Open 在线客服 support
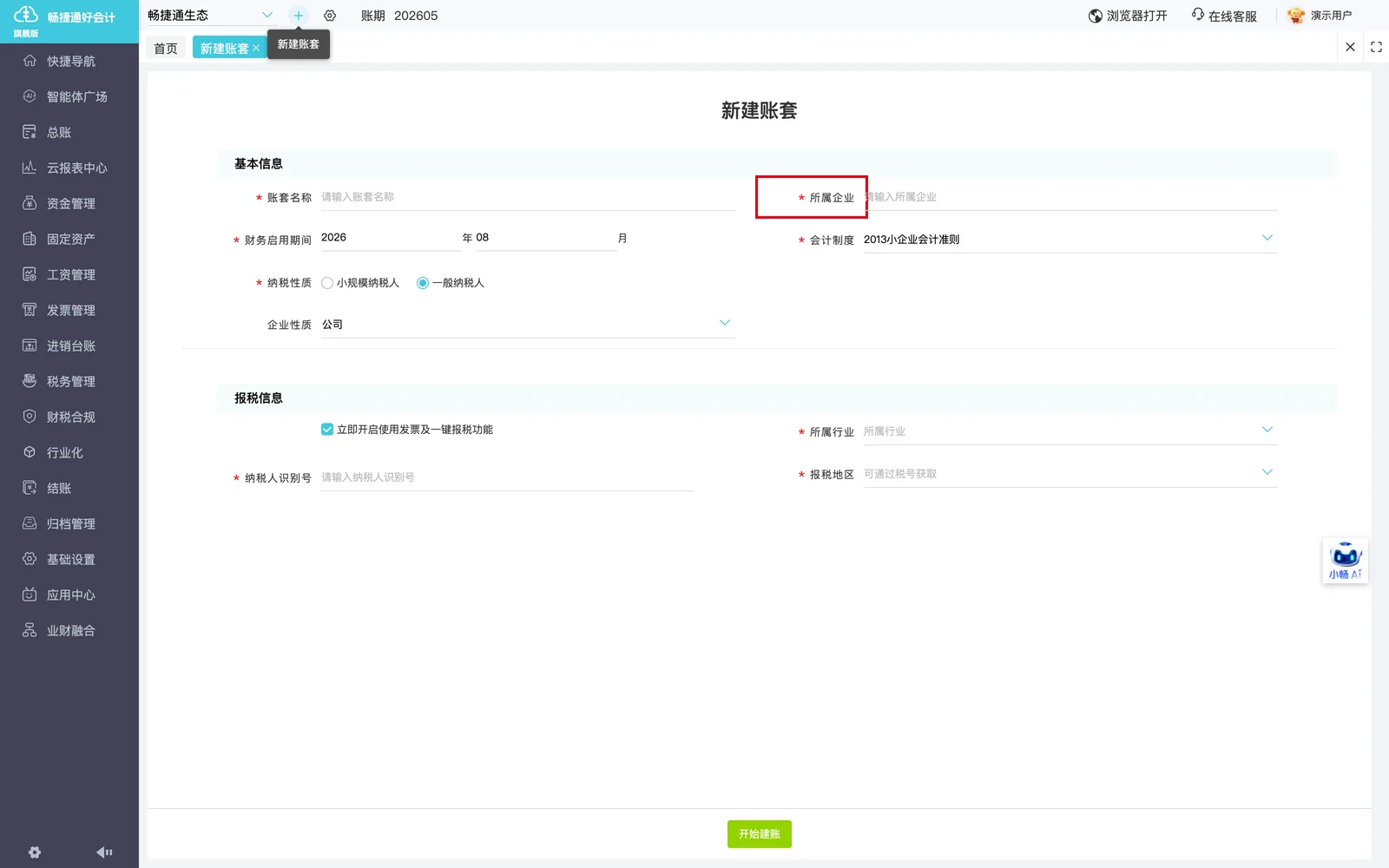 [x=1224, y=16]
